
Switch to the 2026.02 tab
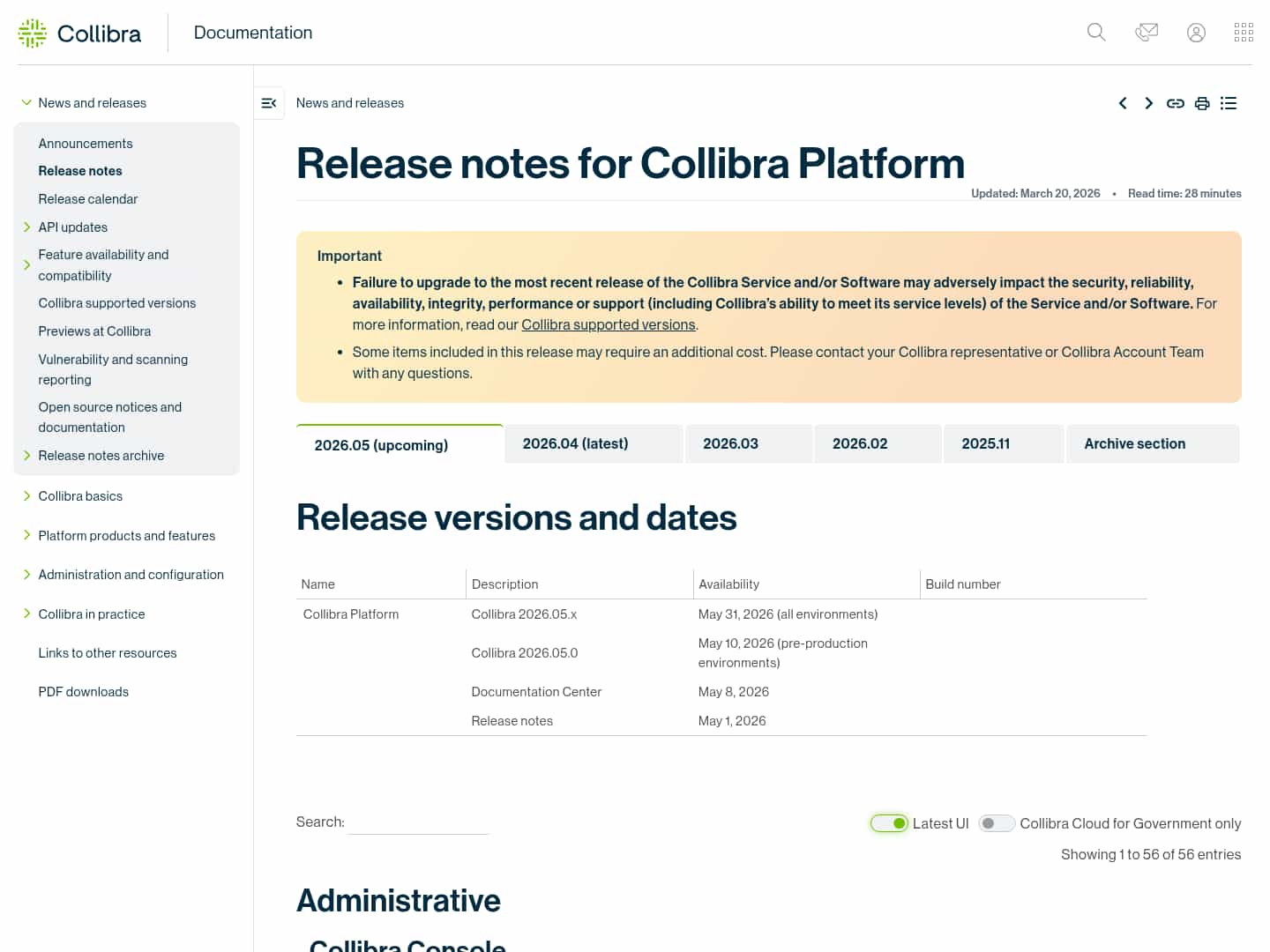coord(878,443)
